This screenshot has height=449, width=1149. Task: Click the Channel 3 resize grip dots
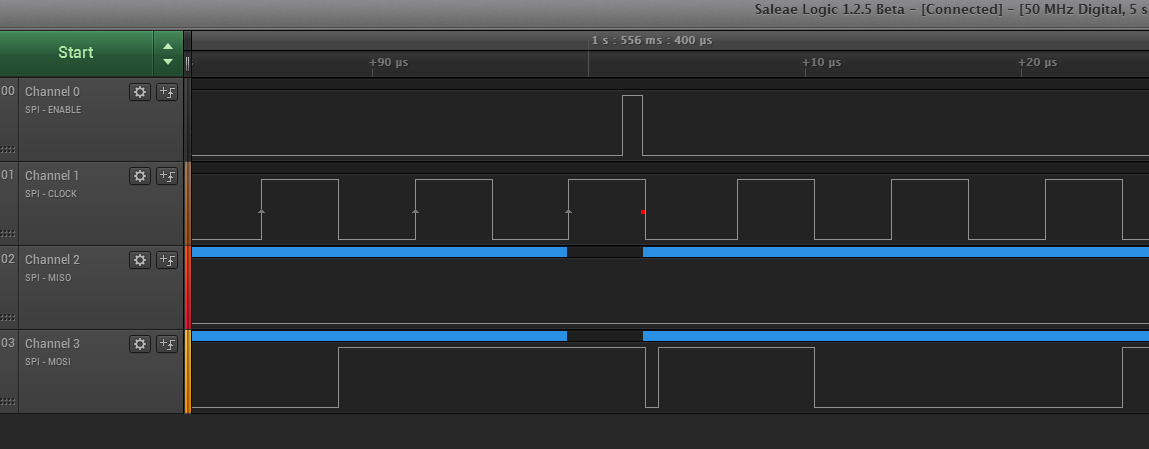9,402
